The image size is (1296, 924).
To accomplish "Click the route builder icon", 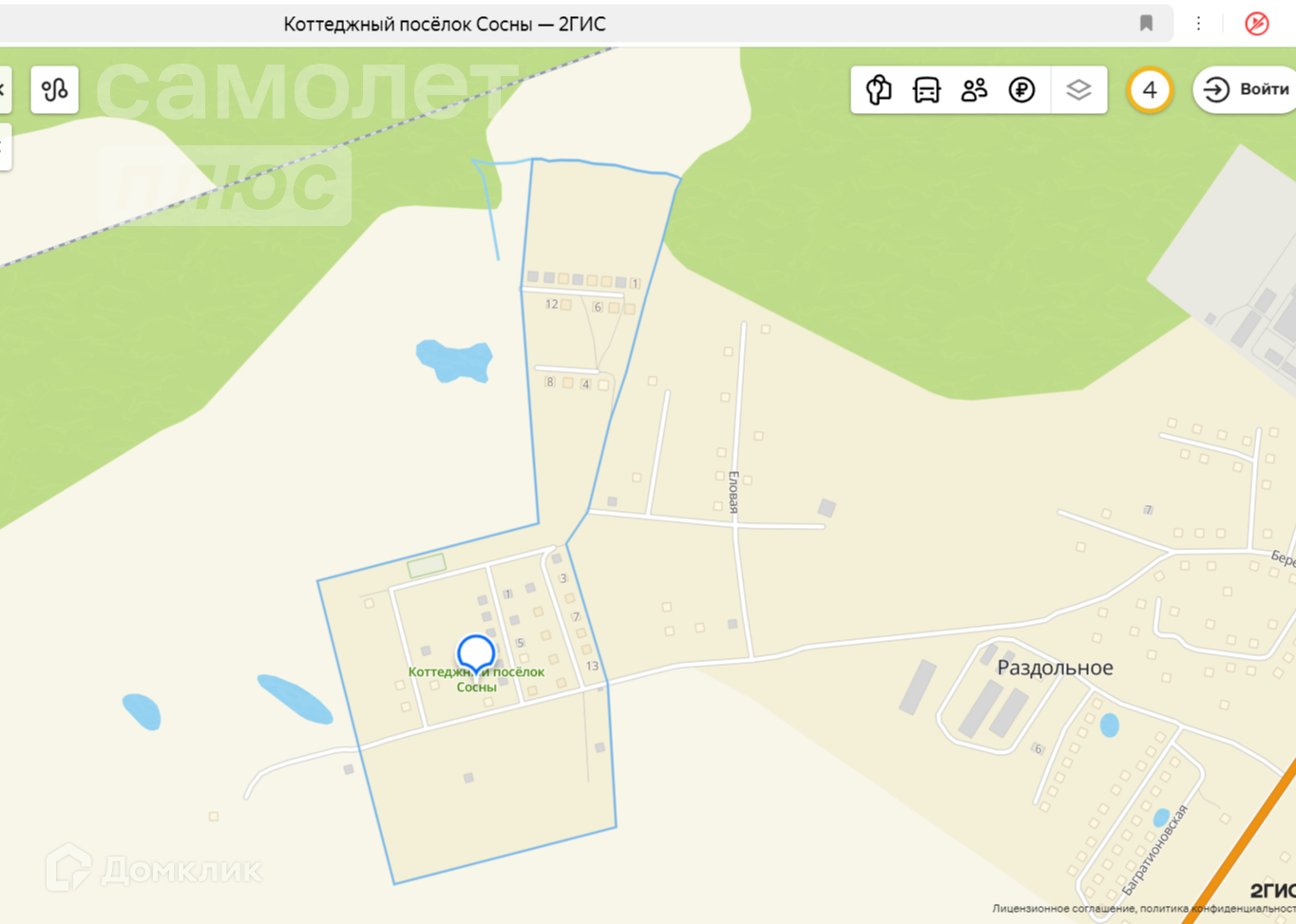I will click(54, 90).
